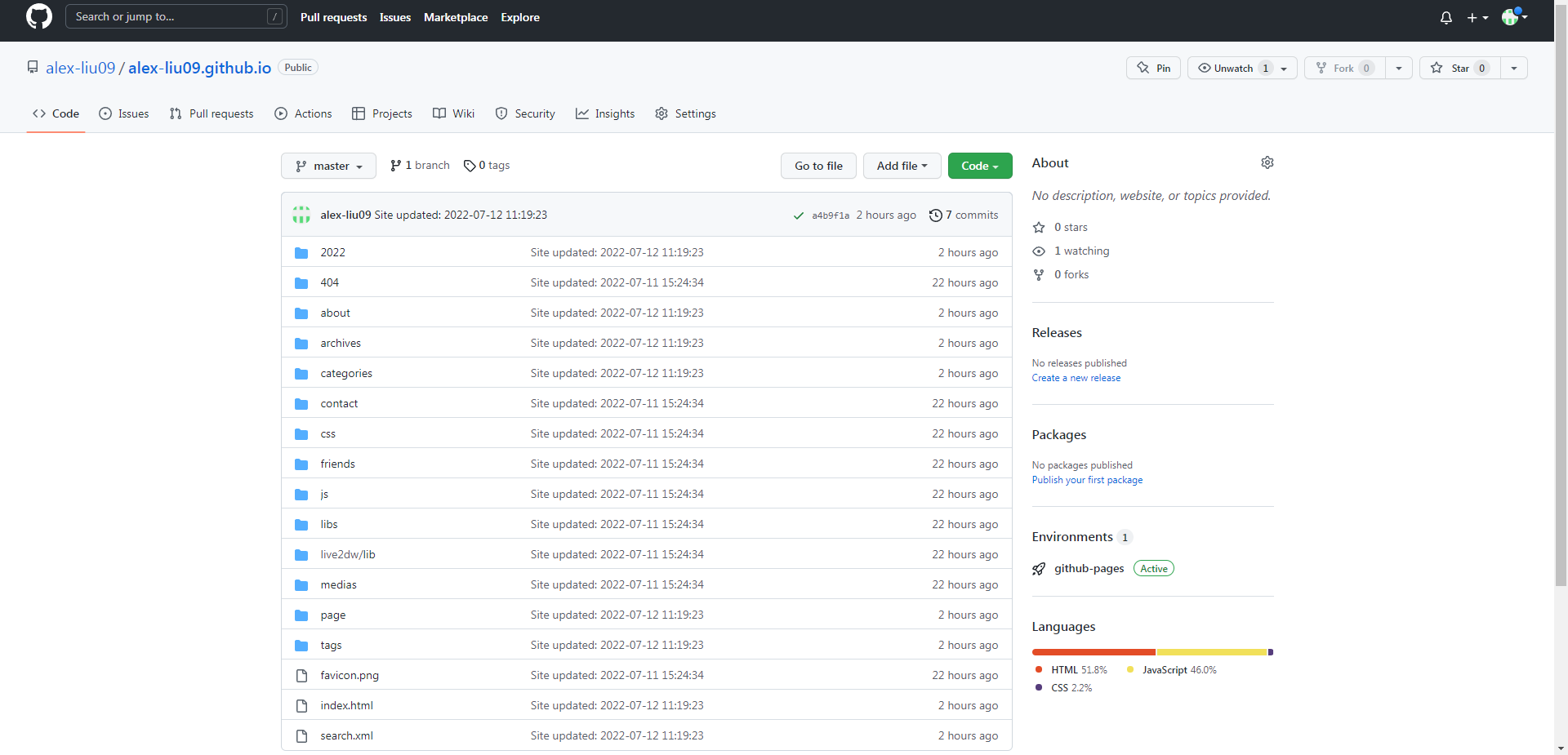The width and height of the screenshot is (1568, 755).
Task: Click the green commit status checkmark
Action: click(x=798, y=215)
